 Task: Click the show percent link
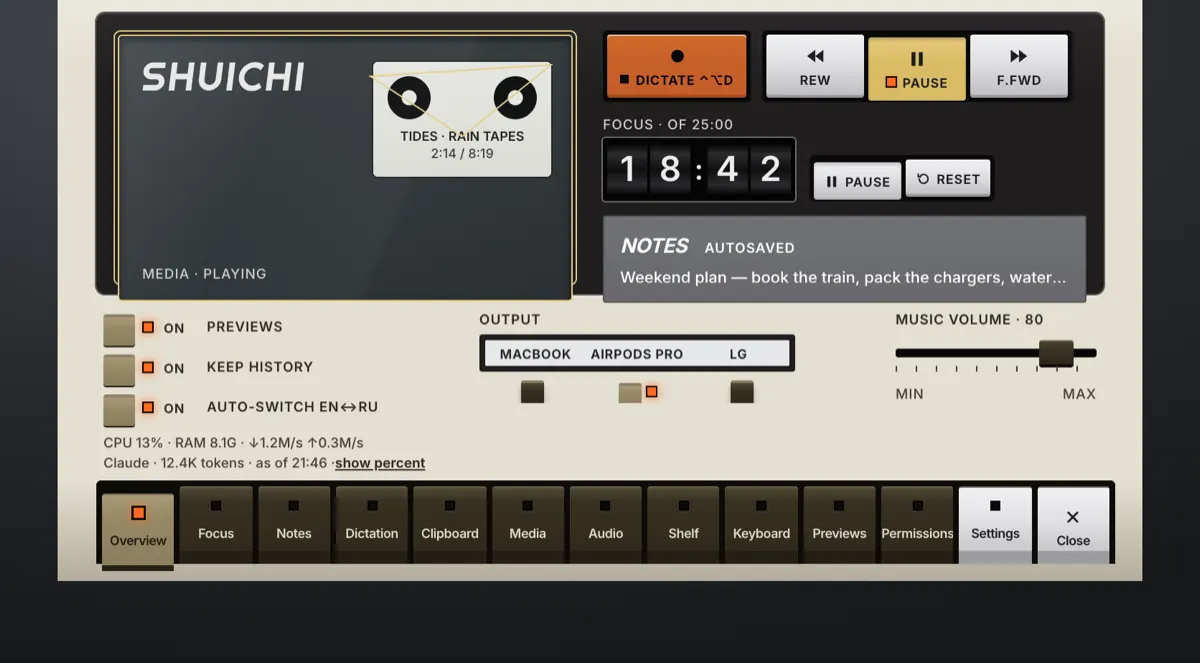[x=380, y=463]
